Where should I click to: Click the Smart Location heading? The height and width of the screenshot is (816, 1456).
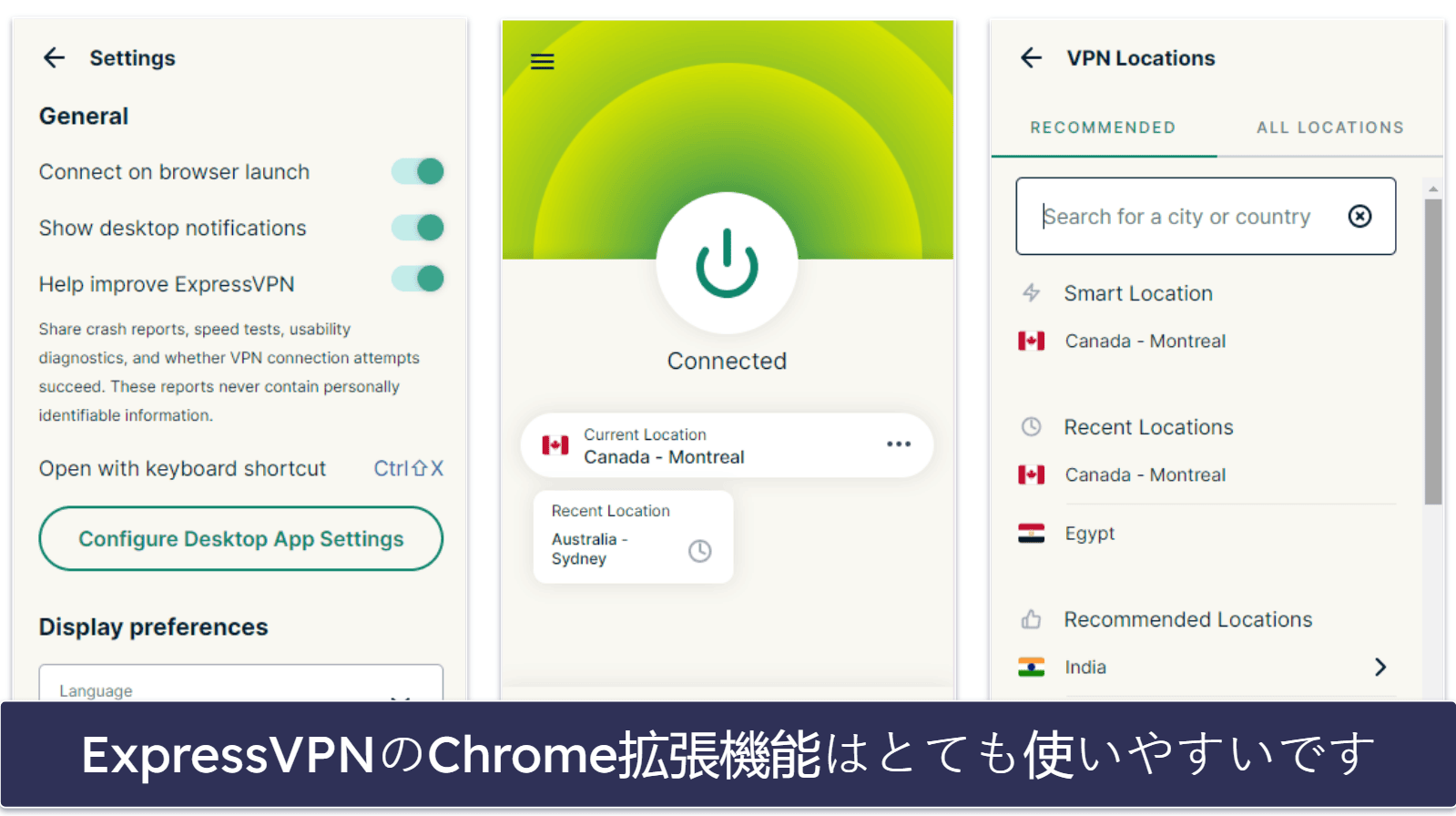1138,293
